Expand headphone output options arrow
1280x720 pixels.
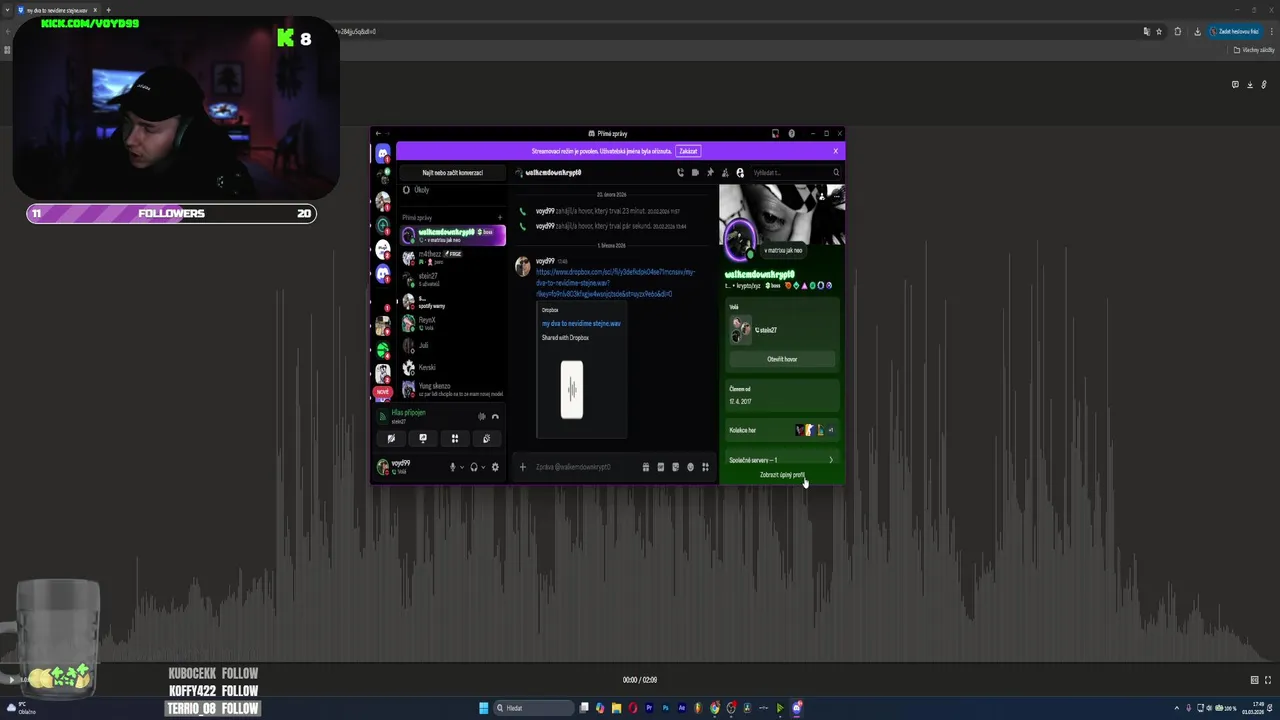[483, 467]
